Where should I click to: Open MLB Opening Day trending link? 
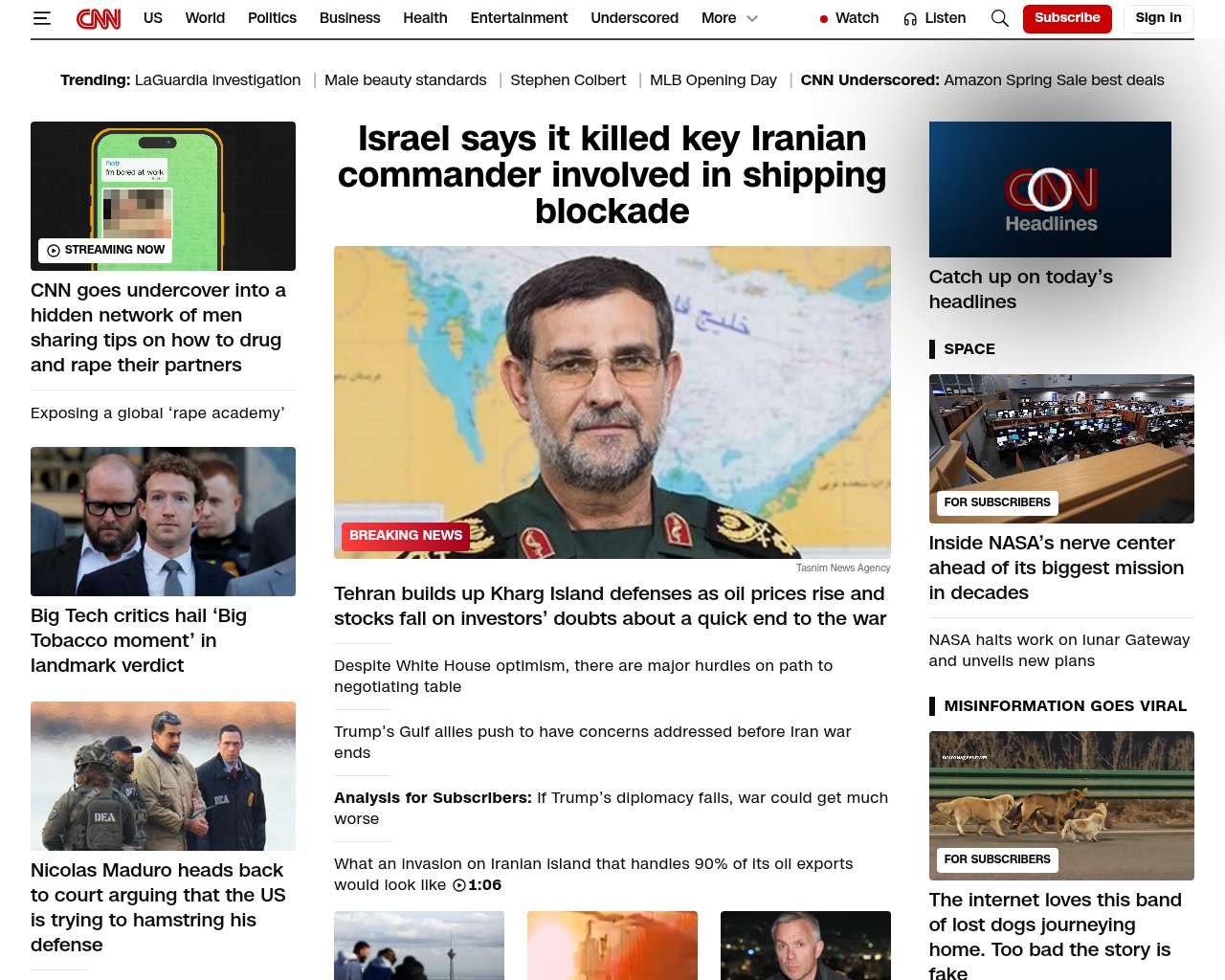click(x=713, y=80)
